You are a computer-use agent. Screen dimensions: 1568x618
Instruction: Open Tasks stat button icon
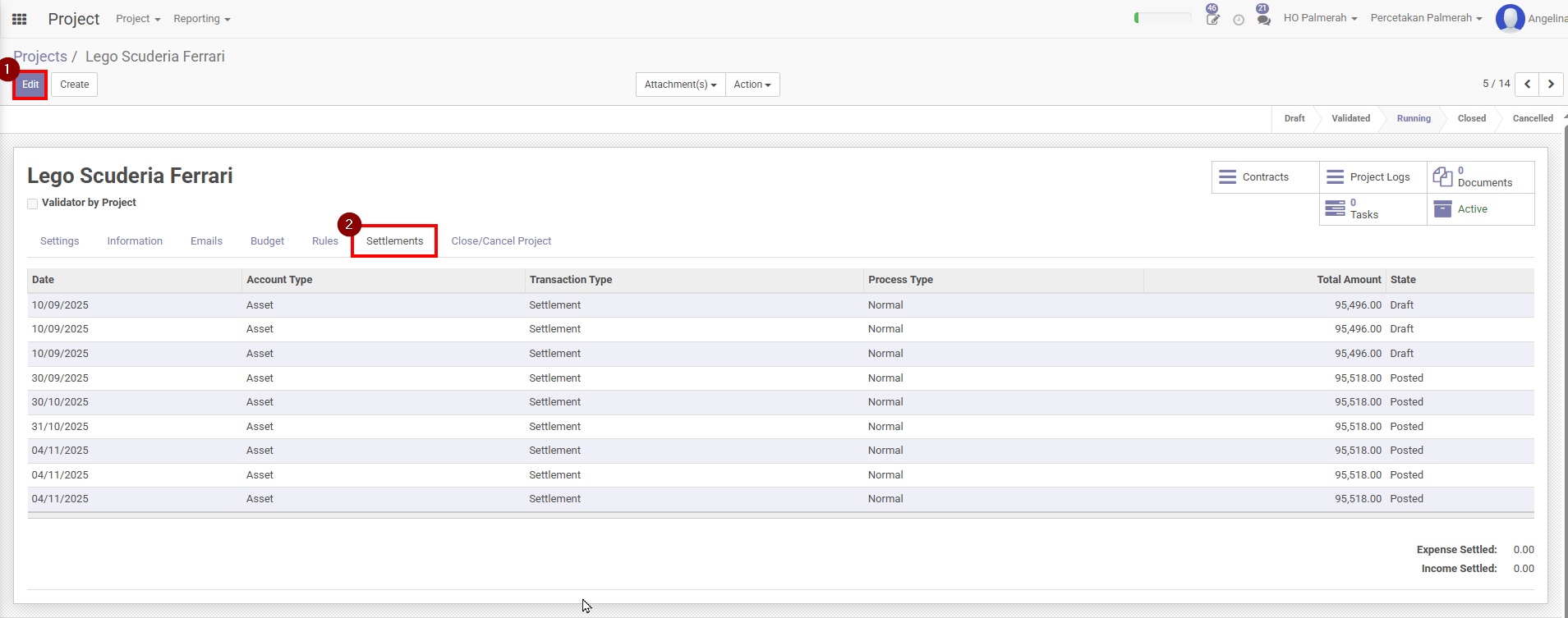tap(1335, 208)
